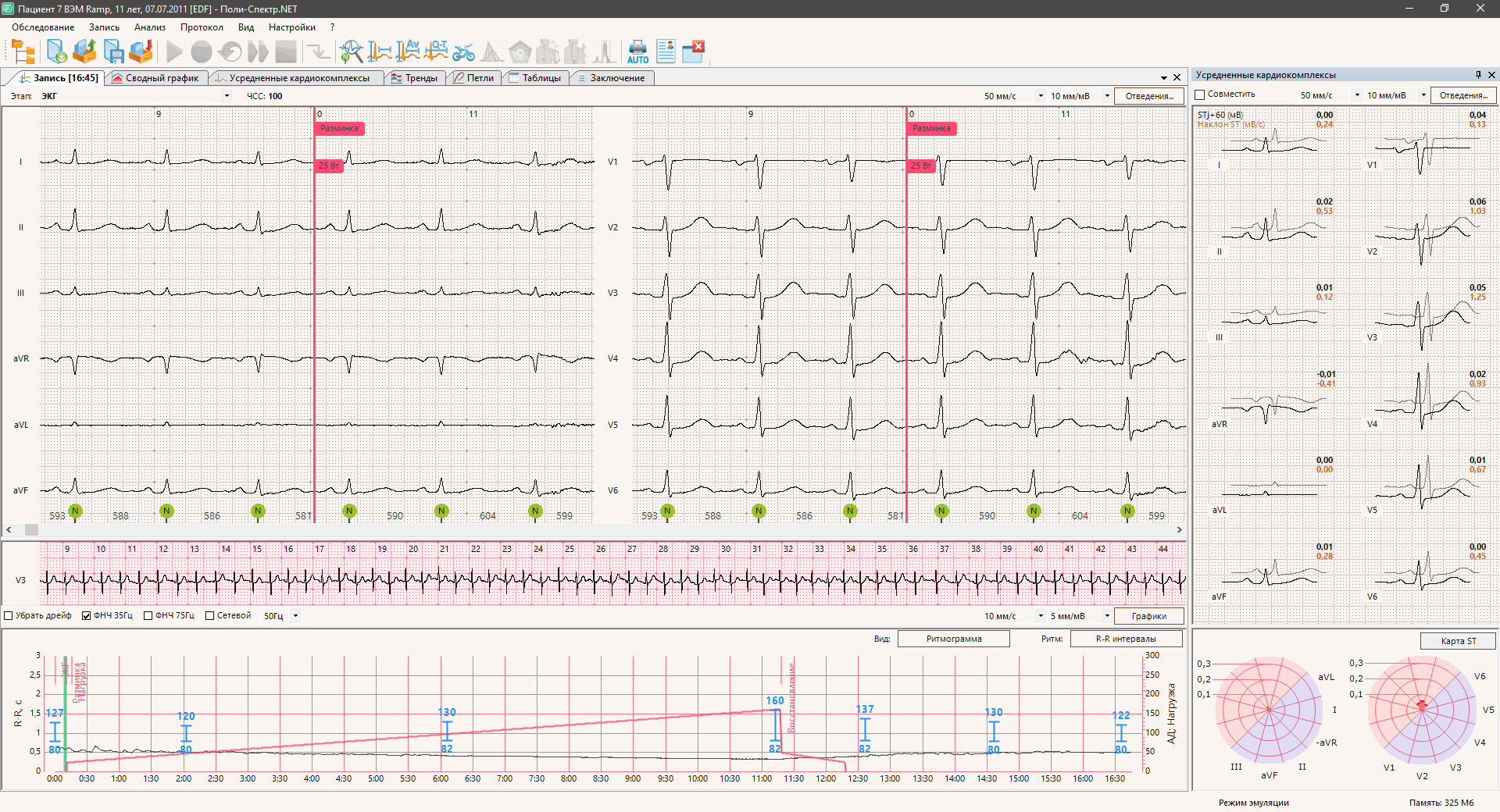The image size is (1500, 812).
Task: Click the grayed pentagon radar chart icon
Action: (520, 52)
